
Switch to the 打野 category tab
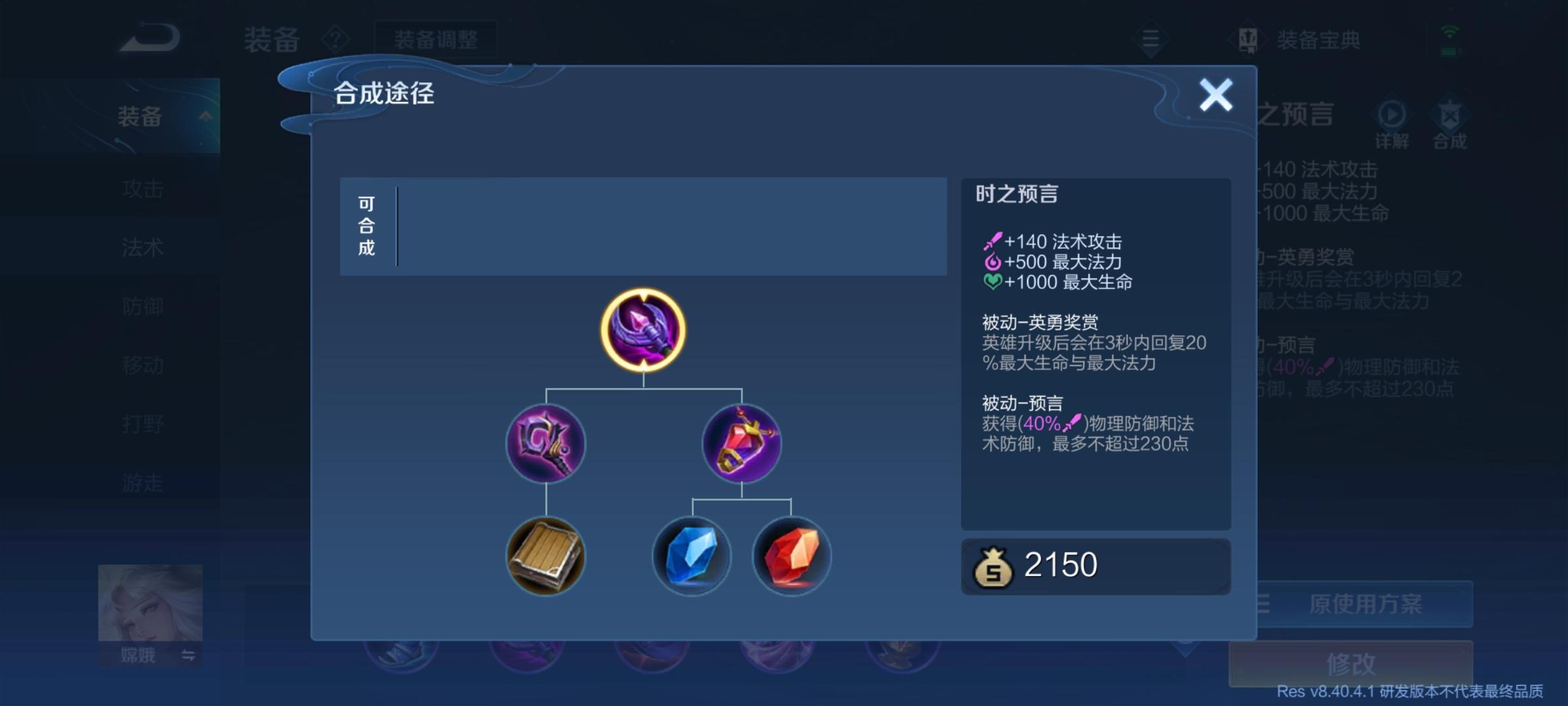click(x=143, y=424)
